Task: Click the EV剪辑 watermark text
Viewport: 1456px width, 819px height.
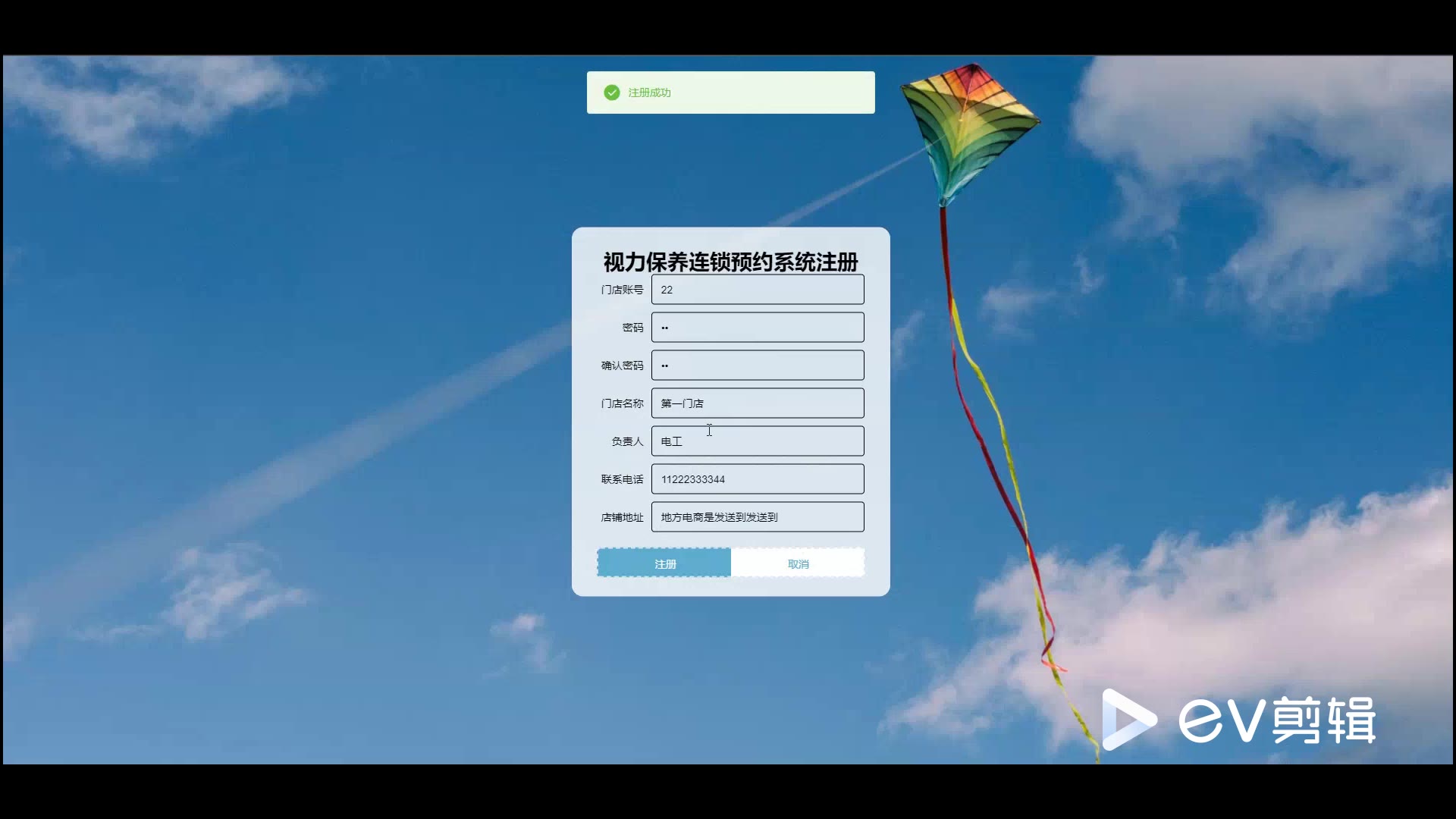Action: coord(1277,720)
